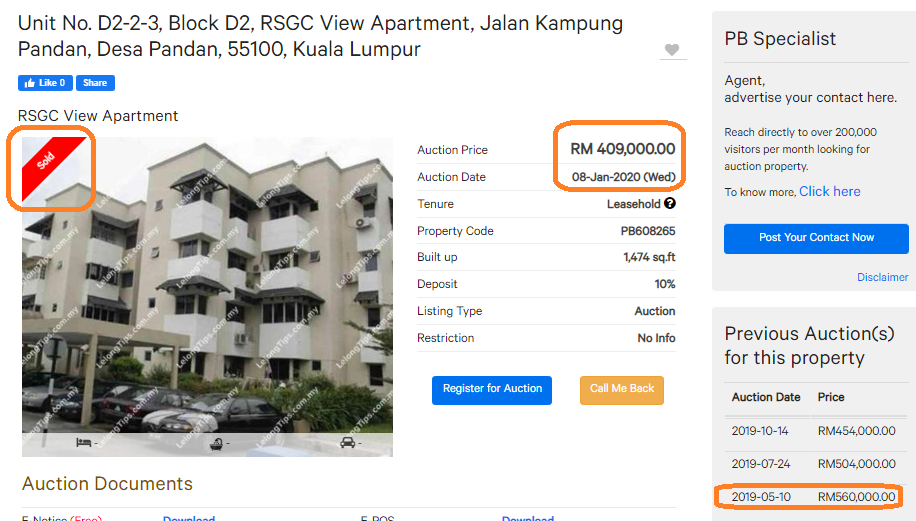Click the bedroom bed icon under photo

pos(84,443)
